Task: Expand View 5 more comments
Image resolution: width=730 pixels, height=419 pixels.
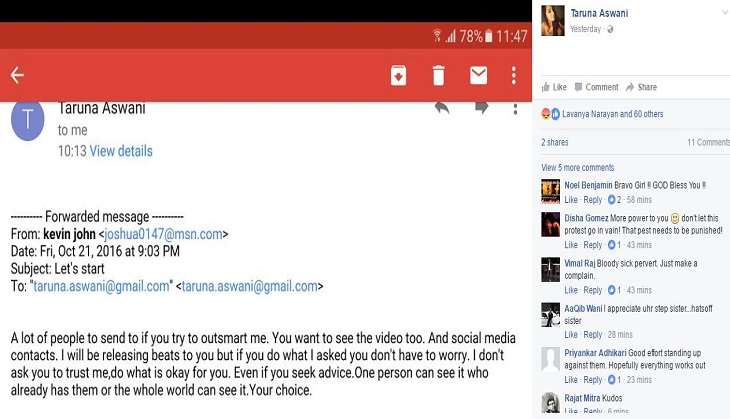Action: pos(578,168)
